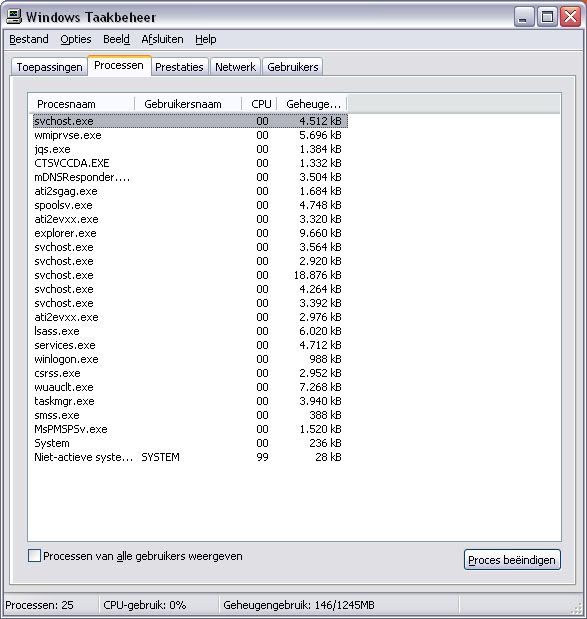
Task: Open the Afsluiten menu
Action: [x=162, y=39]
